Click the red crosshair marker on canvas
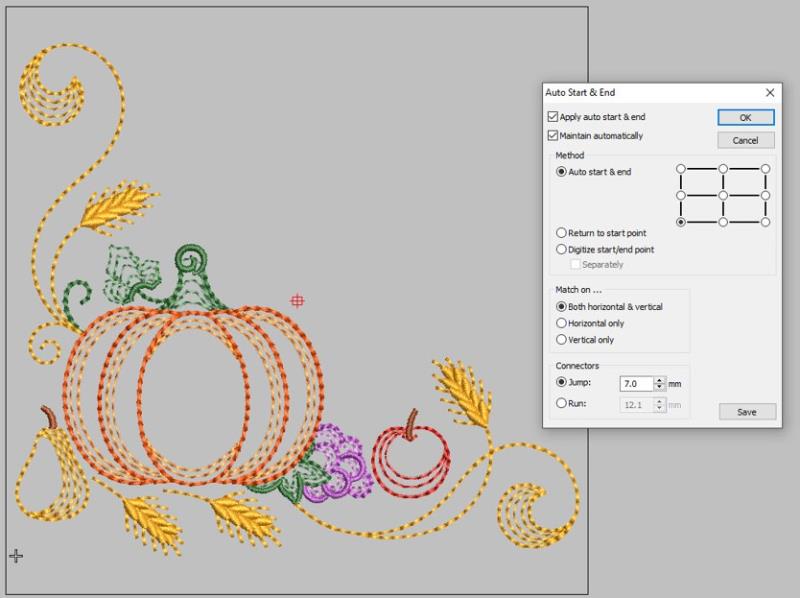 [297, 301]
